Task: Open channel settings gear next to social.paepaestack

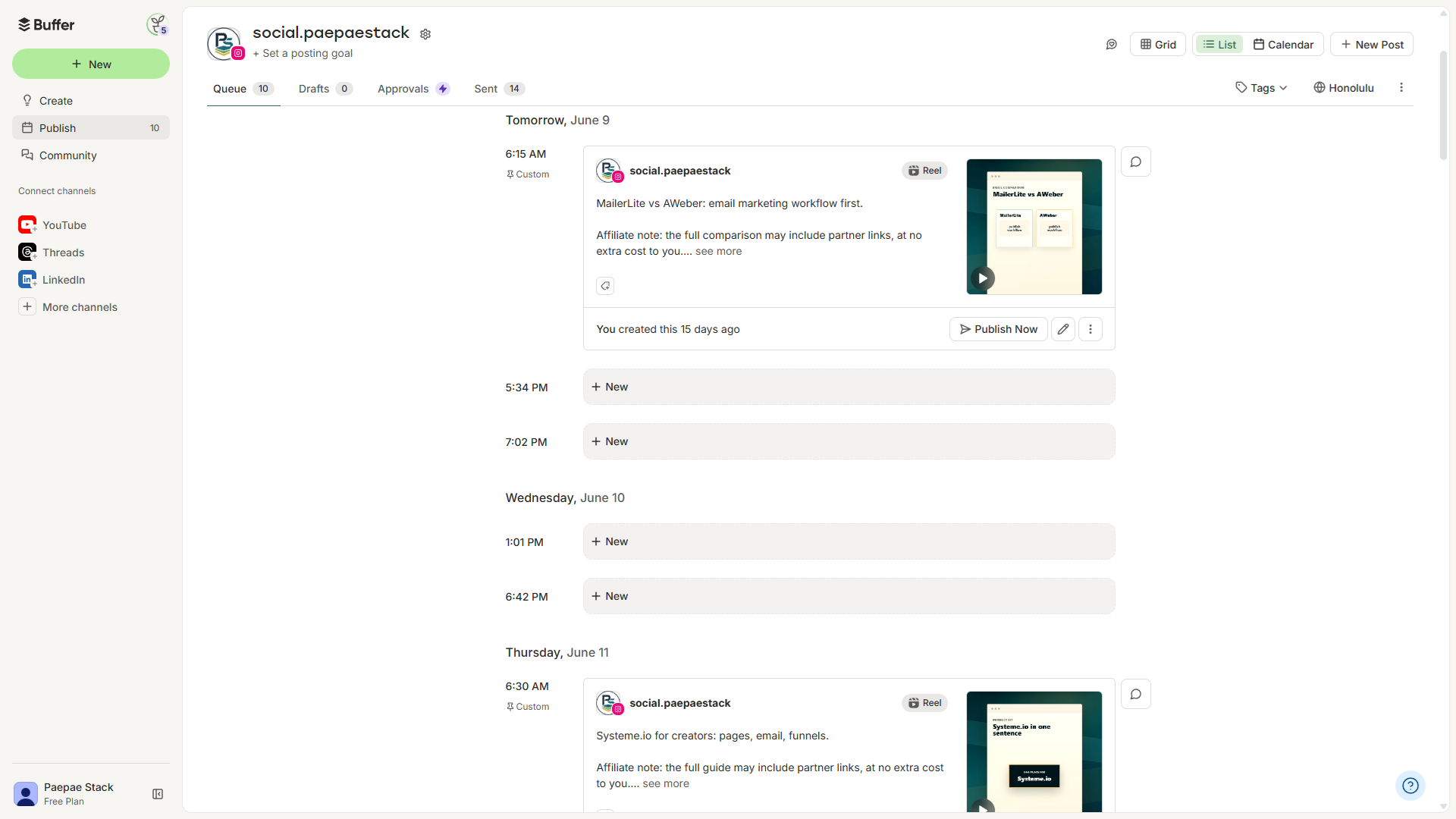Action: [x=425, y=34]
